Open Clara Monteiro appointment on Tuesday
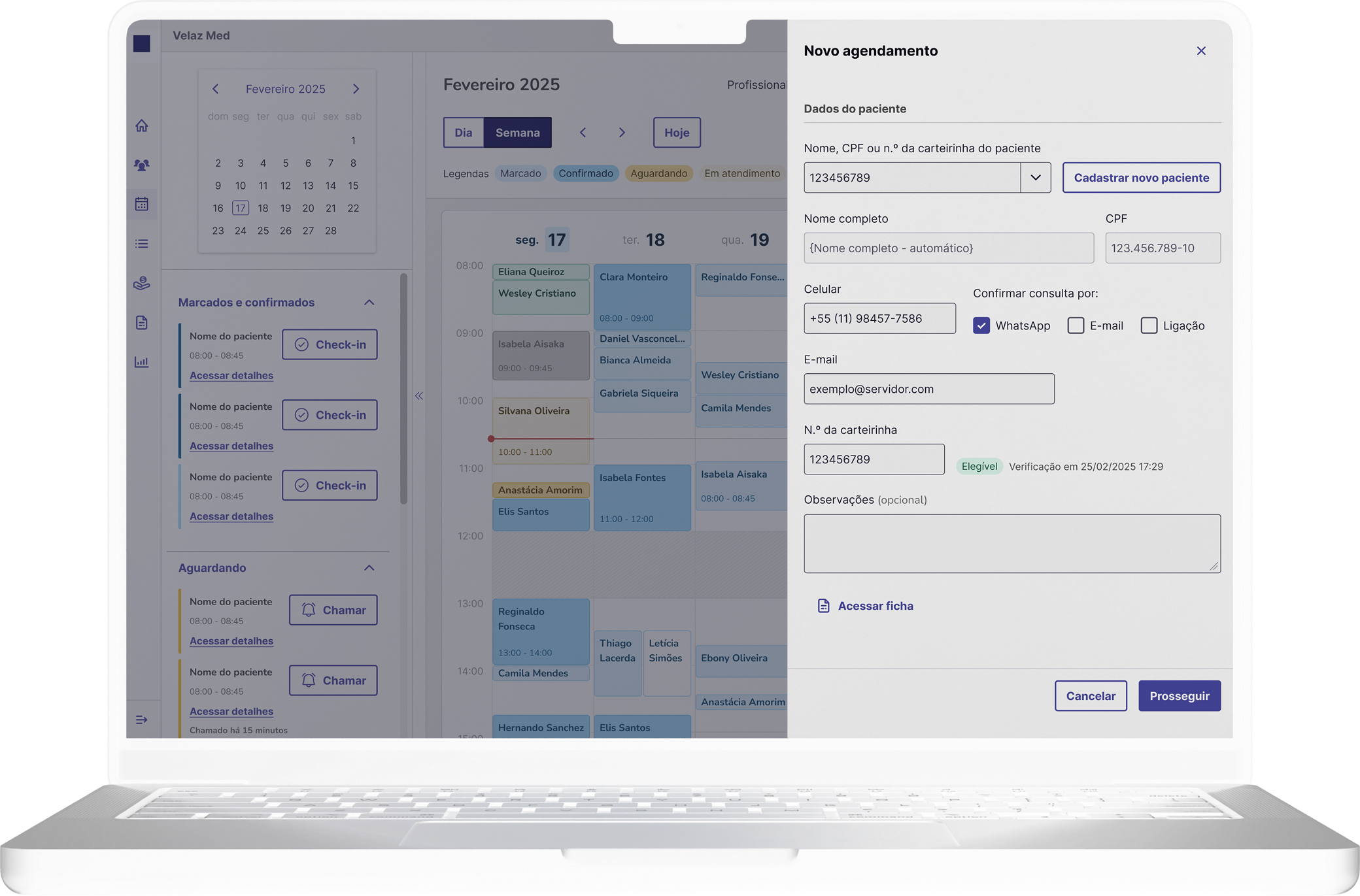 click(x=642, y=297)
